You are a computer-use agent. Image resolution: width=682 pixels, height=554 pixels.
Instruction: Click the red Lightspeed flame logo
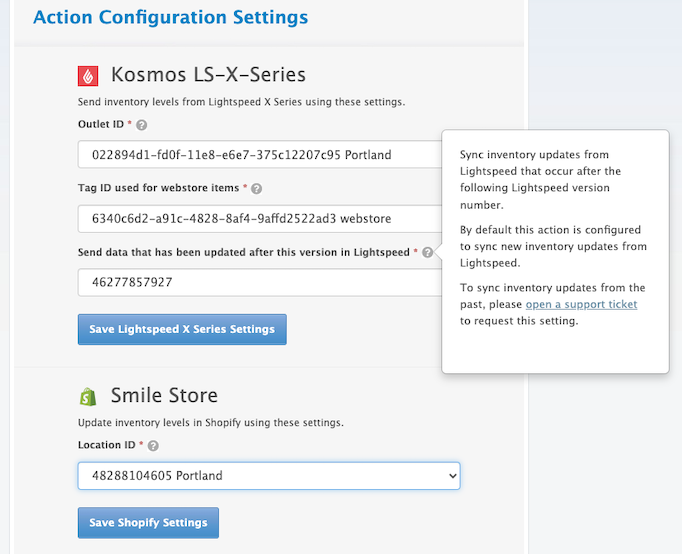(88, 75)
